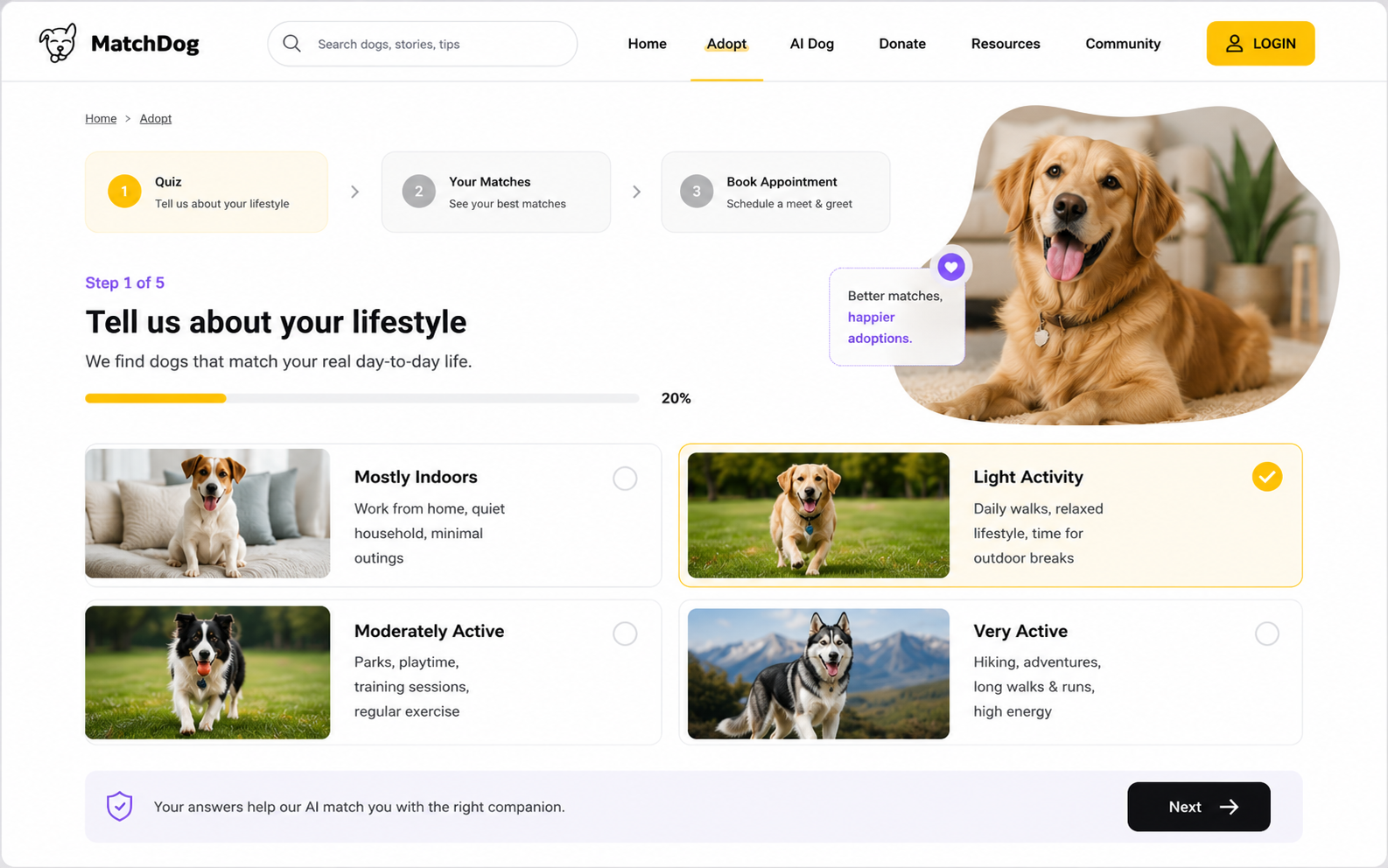
Task: Click the Book Appointment step title text
Action: click(782, 182)
